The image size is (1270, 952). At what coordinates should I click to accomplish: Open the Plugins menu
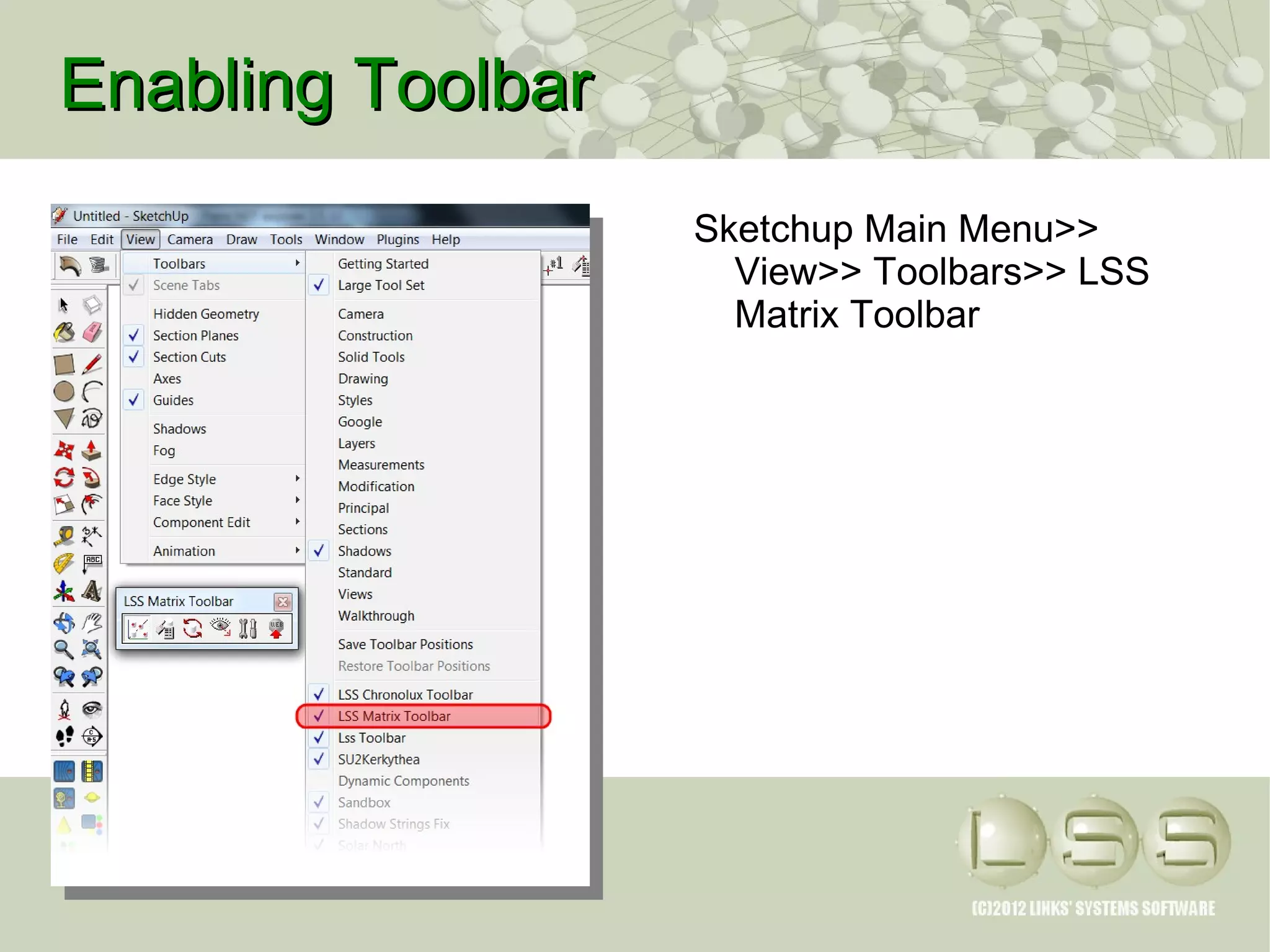tap(397, 239)
